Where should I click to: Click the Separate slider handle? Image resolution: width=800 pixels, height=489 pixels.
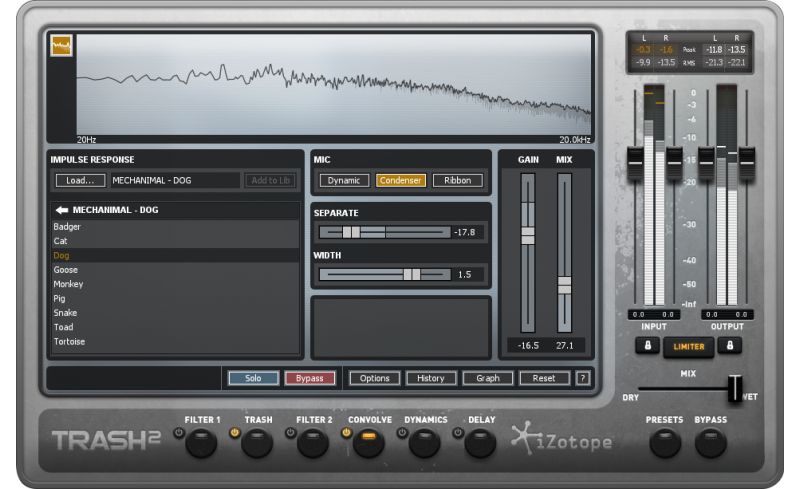(351, 232)
